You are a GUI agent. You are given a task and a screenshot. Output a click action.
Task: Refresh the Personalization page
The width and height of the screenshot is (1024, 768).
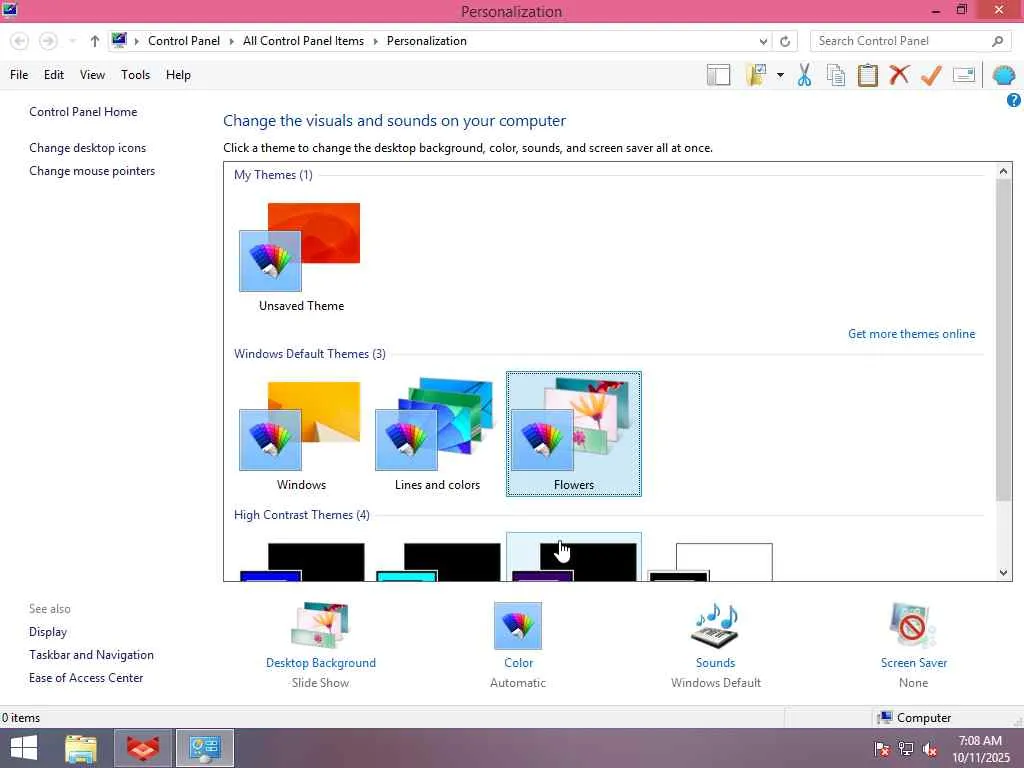pyautogui.click(x=785, y=41)
